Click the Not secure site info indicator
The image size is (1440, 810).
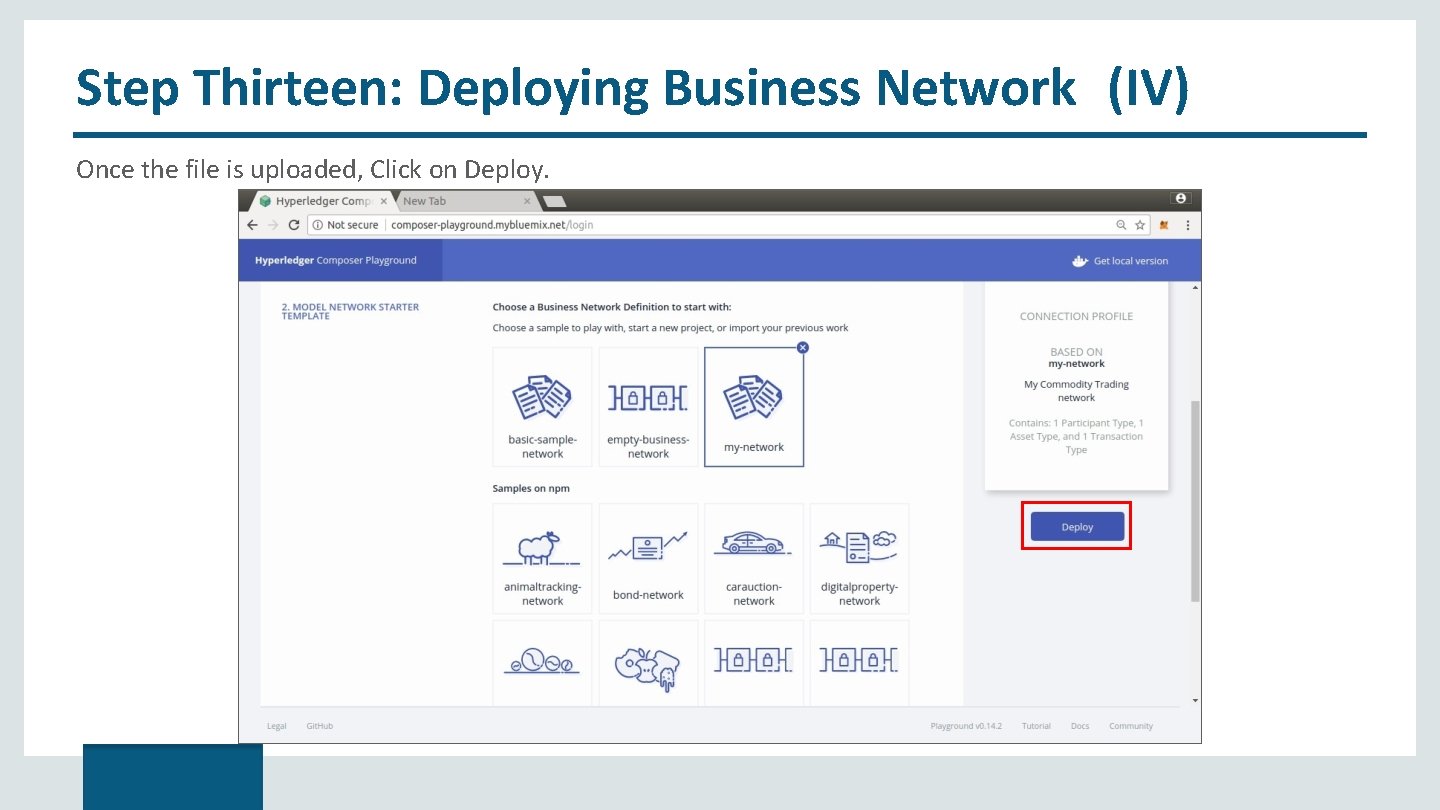click(345, 225)
